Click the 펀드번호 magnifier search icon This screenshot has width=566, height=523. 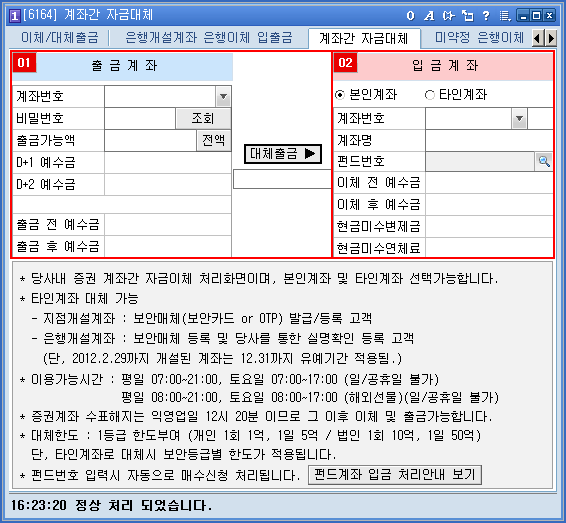point(544,161)
